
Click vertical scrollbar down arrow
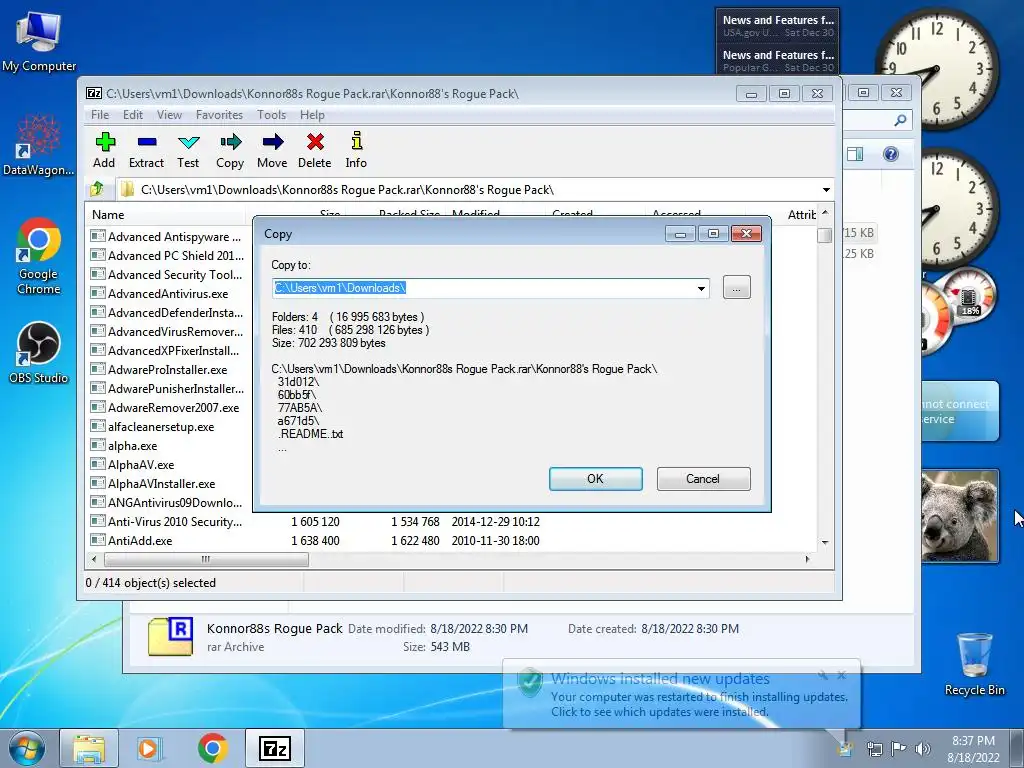point(825,542)
